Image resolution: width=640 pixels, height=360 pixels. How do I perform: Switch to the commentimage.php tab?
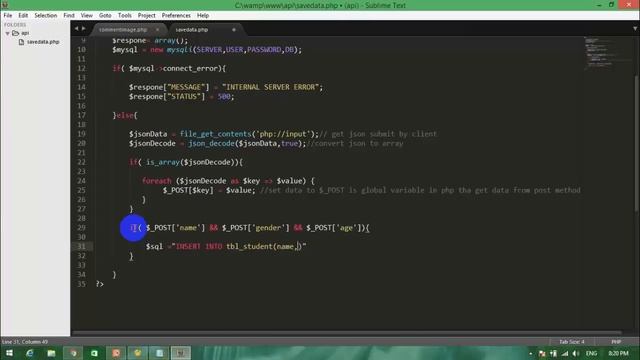122,30
